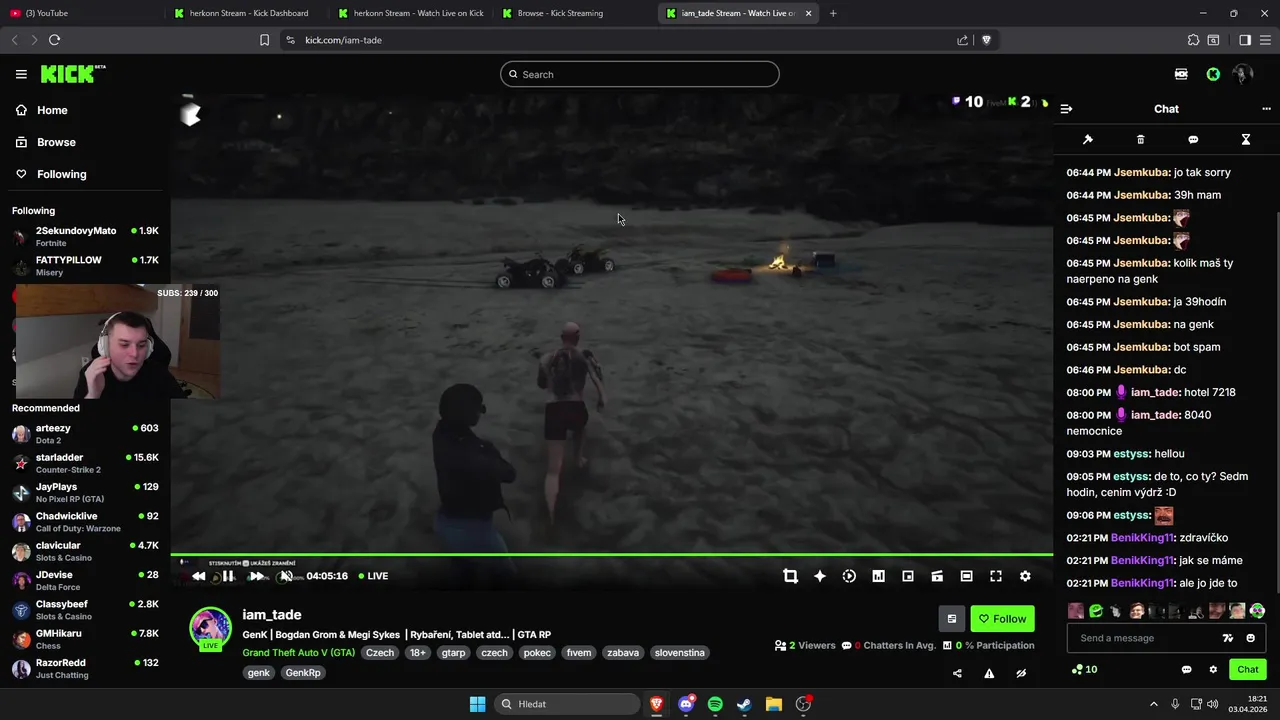Click the crop icon in player controls
This screenshot has height=720, width=1280.
[790, 576]
